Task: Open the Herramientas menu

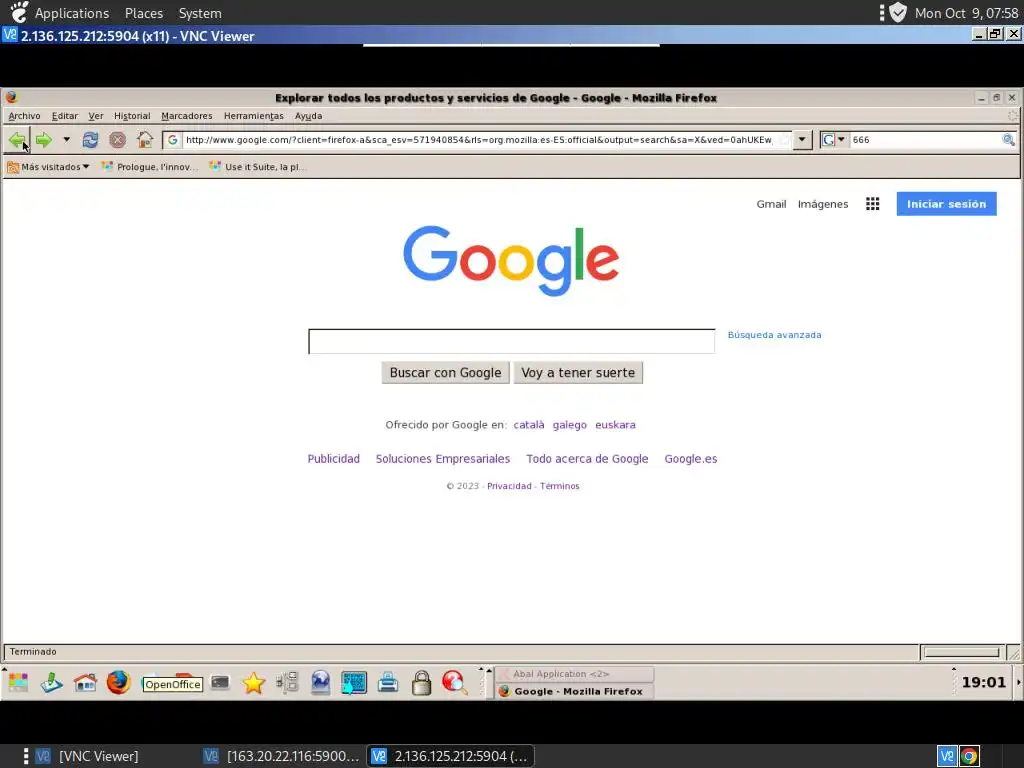Action: 253,116
